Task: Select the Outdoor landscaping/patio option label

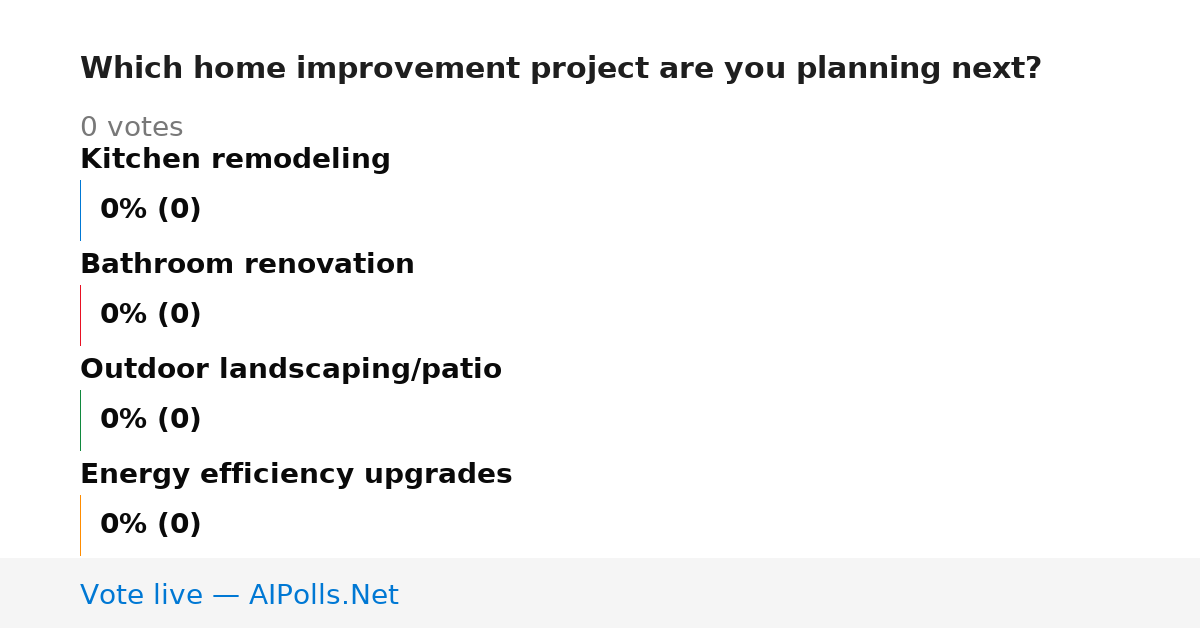Action: 291,370
